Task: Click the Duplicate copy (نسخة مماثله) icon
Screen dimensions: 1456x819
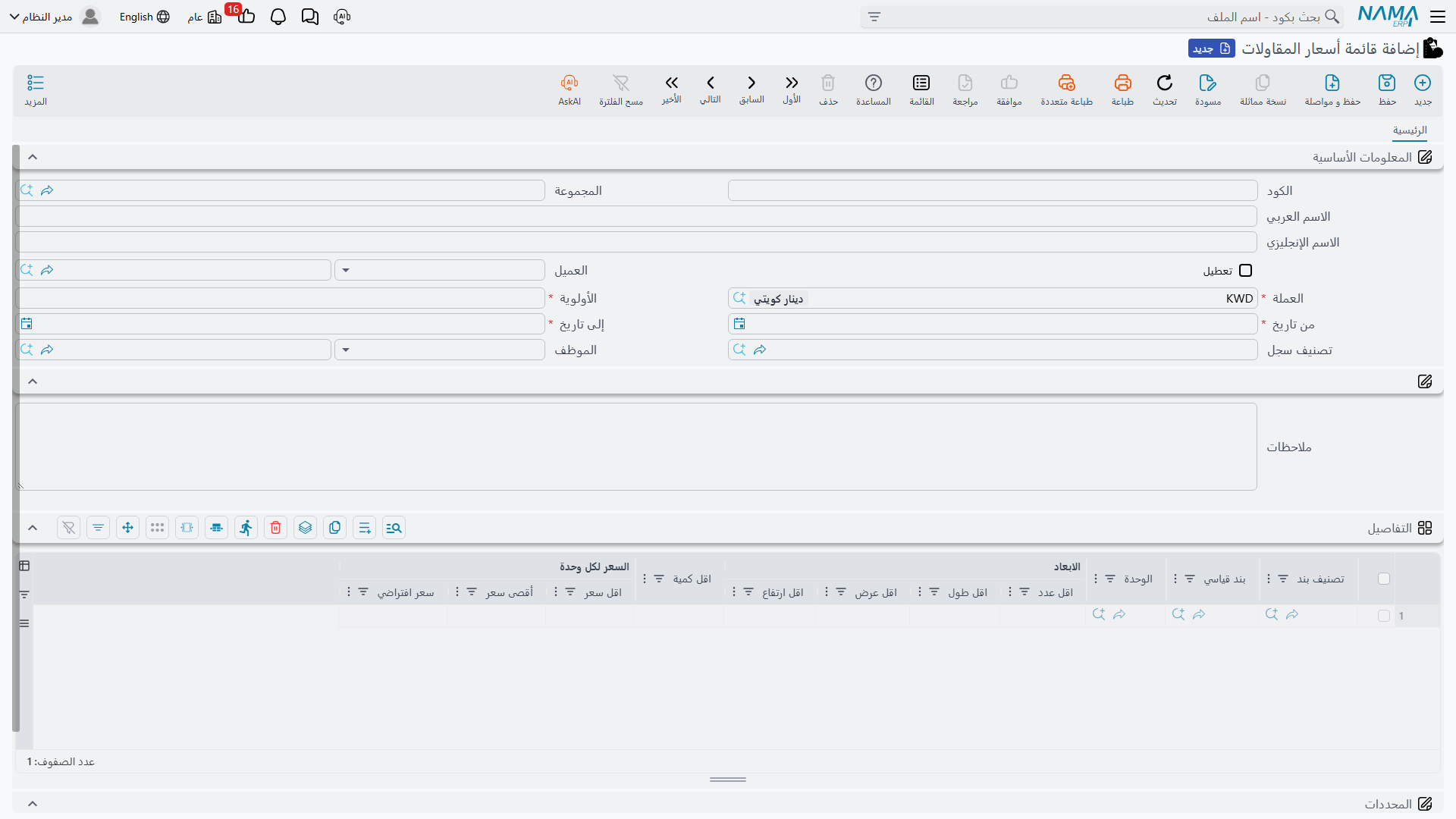Action: click(x=1263, y=83)
